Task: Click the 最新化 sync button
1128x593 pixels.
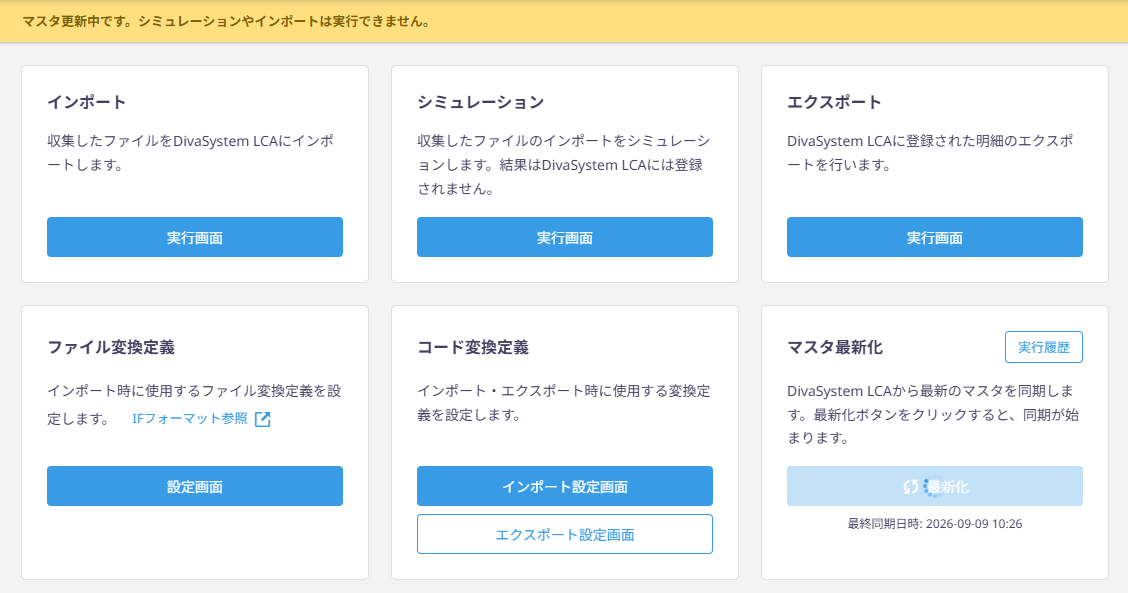Action: [934, 486]
